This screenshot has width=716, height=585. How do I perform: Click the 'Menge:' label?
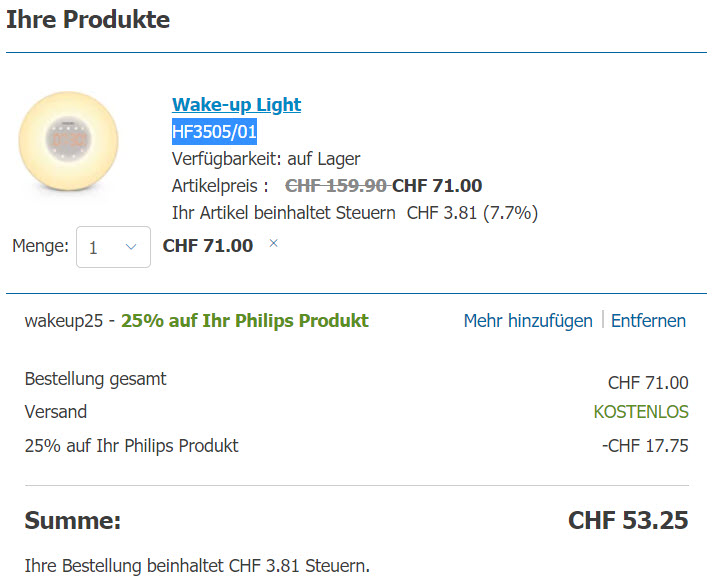(x=40, y=246)
